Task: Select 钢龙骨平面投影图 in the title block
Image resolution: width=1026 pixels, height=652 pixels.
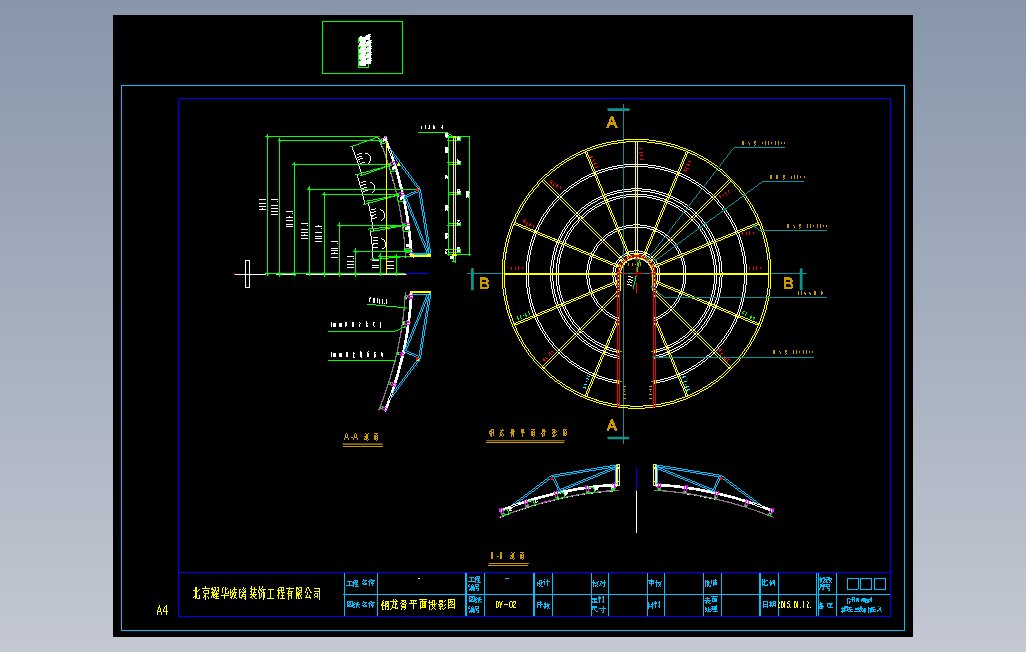Action: [x=419, y=604]
